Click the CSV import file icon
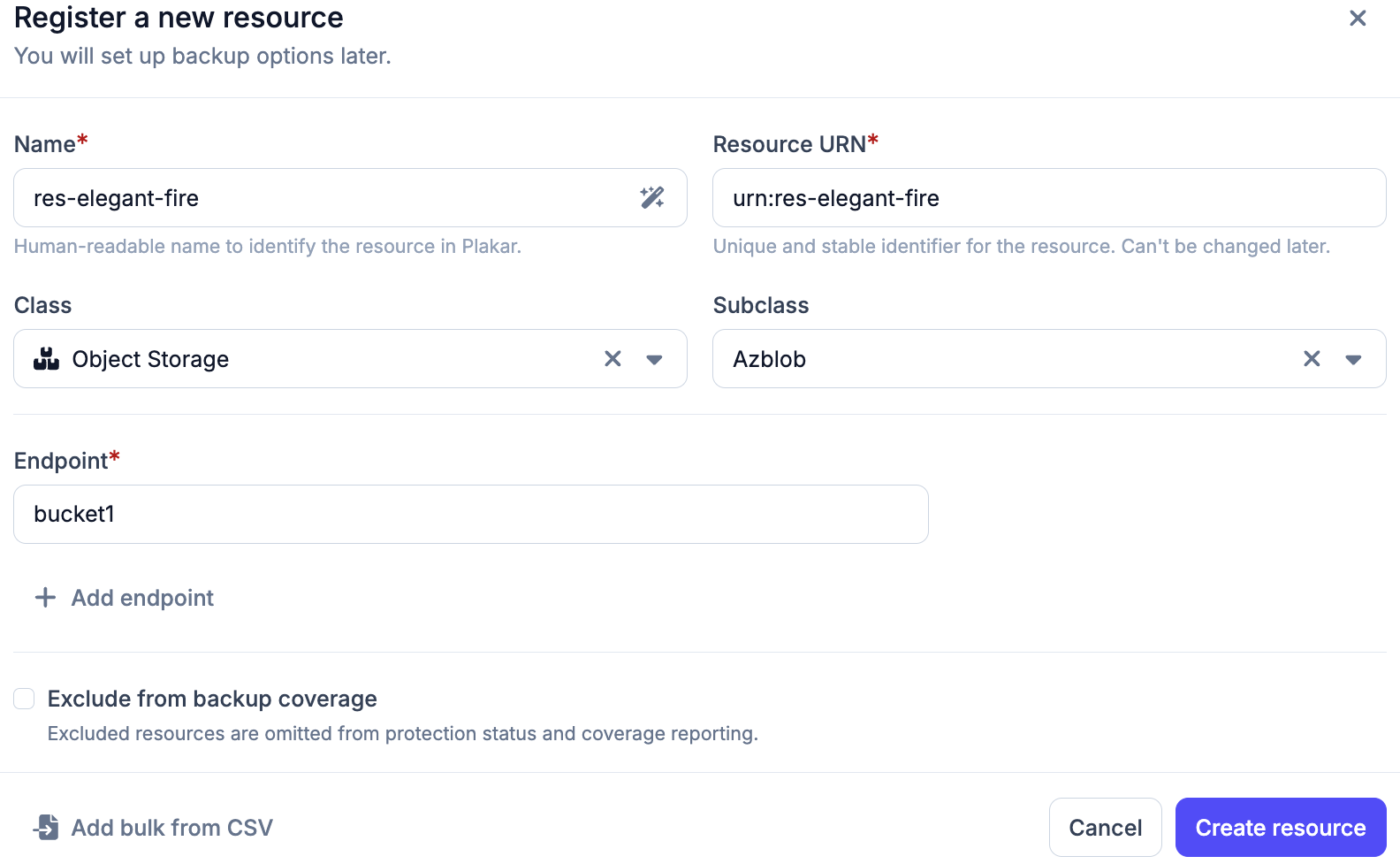1400x864 pixels. click(x=46, y=827)
